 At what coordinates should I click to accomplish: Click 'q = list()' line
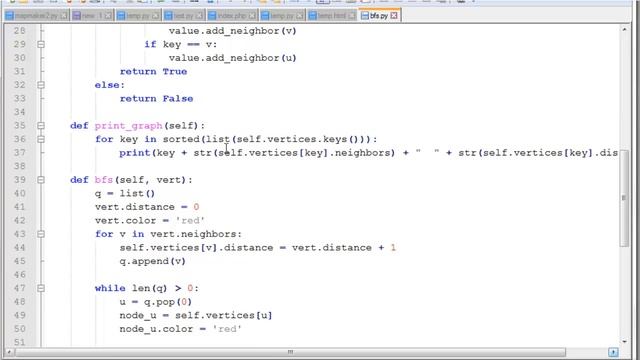point(125,193)
